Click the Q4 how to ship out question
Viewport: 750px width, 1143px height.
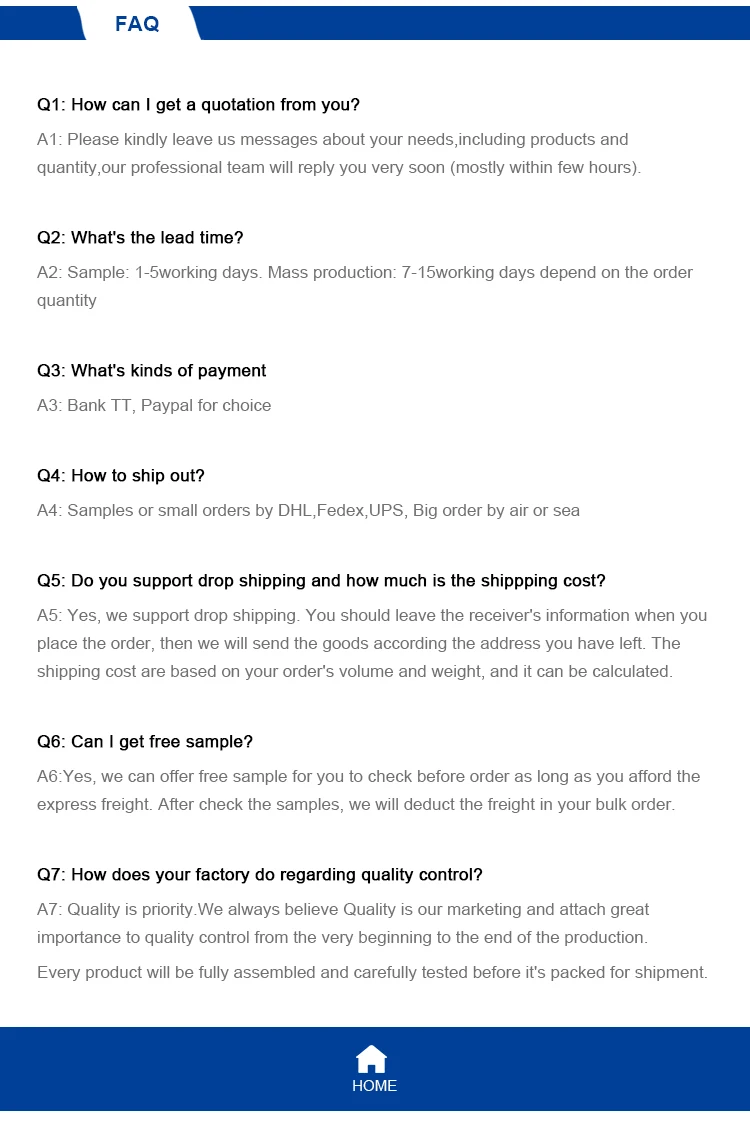point(120,476)
